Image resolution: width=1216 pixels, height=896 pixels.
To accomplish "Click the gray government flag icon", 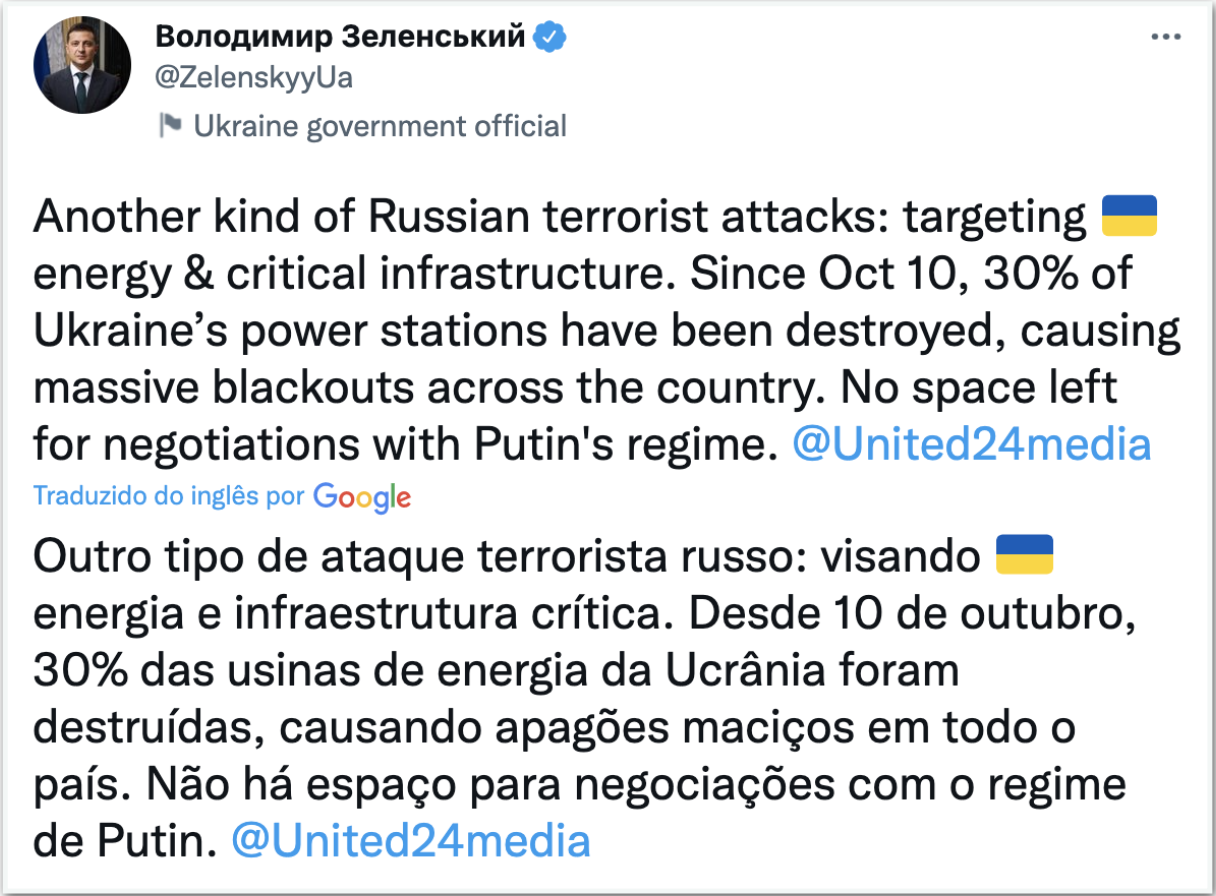I will click(x=170, y=126).
